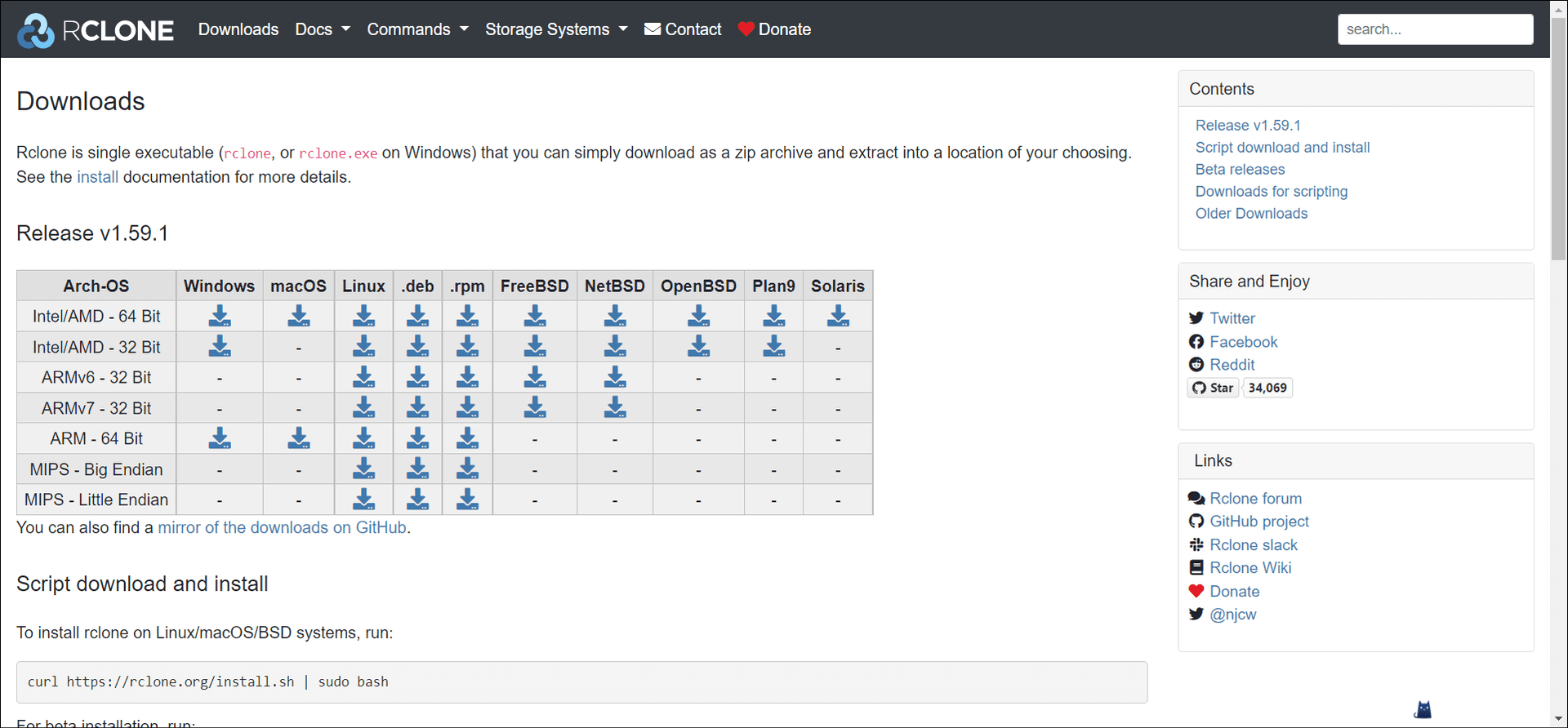Download Linux MIPS Little Endian zip

pos(364,499)
